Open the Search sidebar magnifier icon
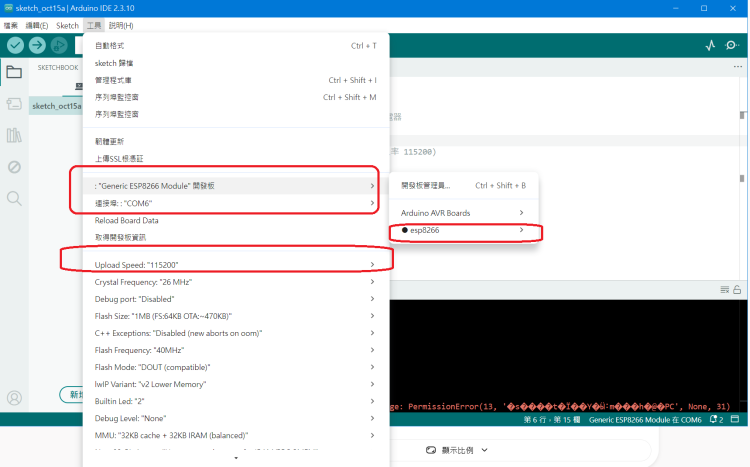This screenshot has width=750, height=467. point(14,199)
